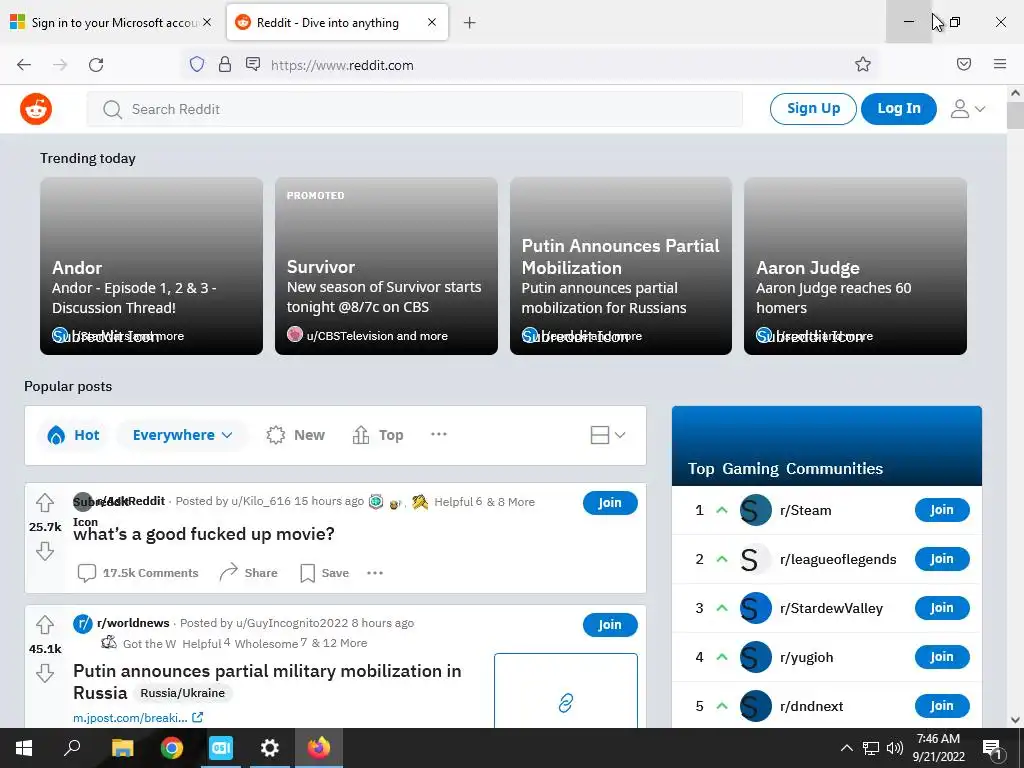Open the tracking protection shield icon

[x=197, y=64]
